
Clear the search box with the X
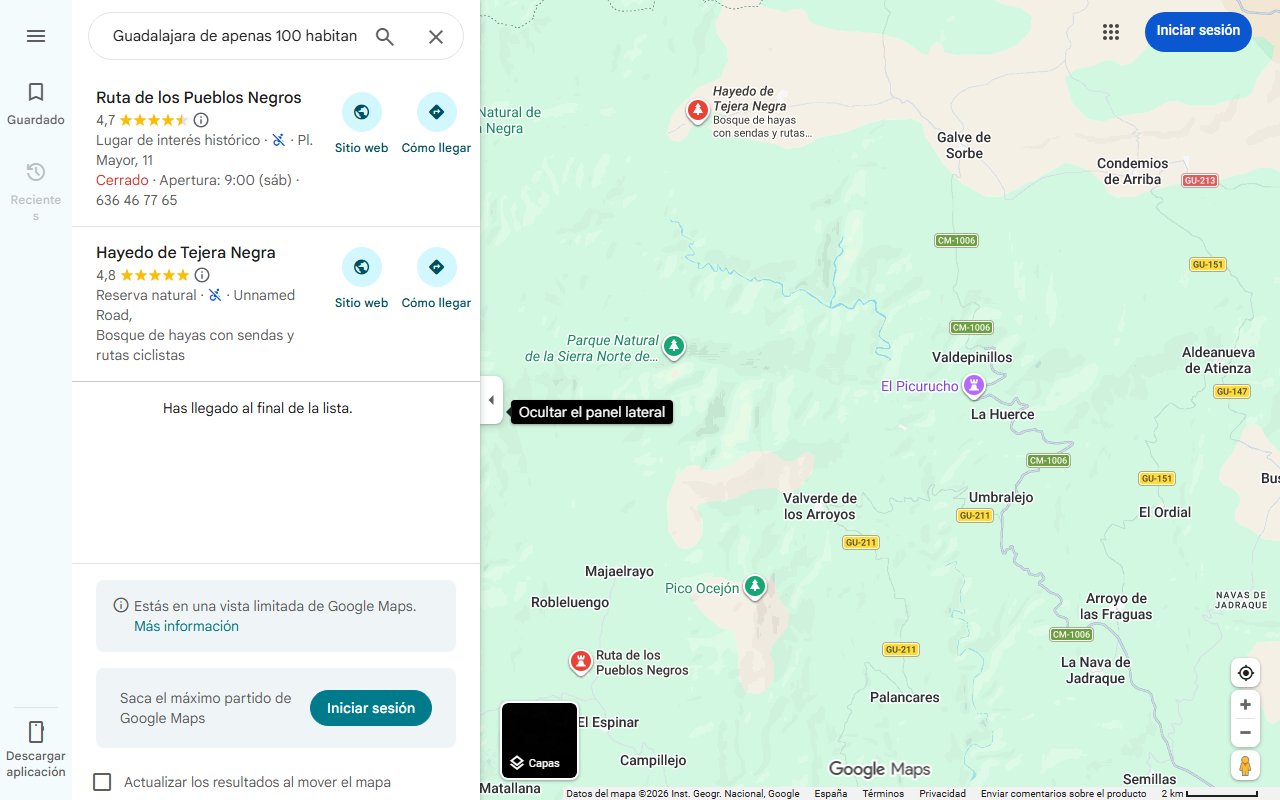436,36
